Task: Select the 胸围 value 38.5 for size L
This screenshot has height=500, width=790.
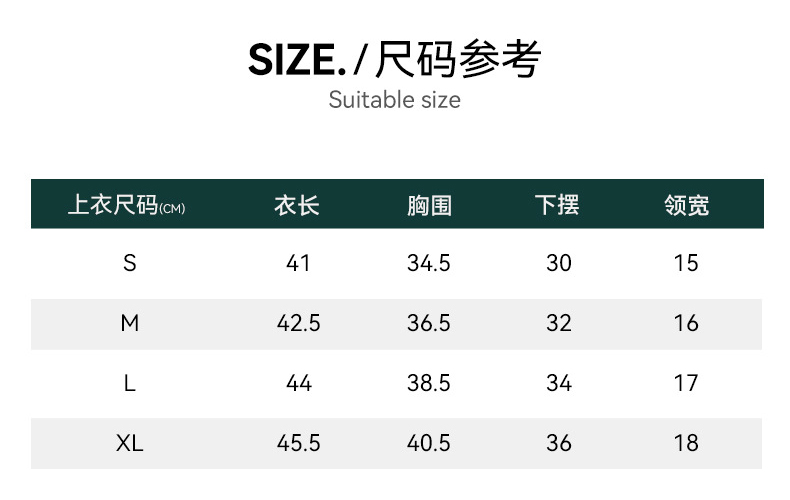Action: pyautogui.click(x=429, y=383)
